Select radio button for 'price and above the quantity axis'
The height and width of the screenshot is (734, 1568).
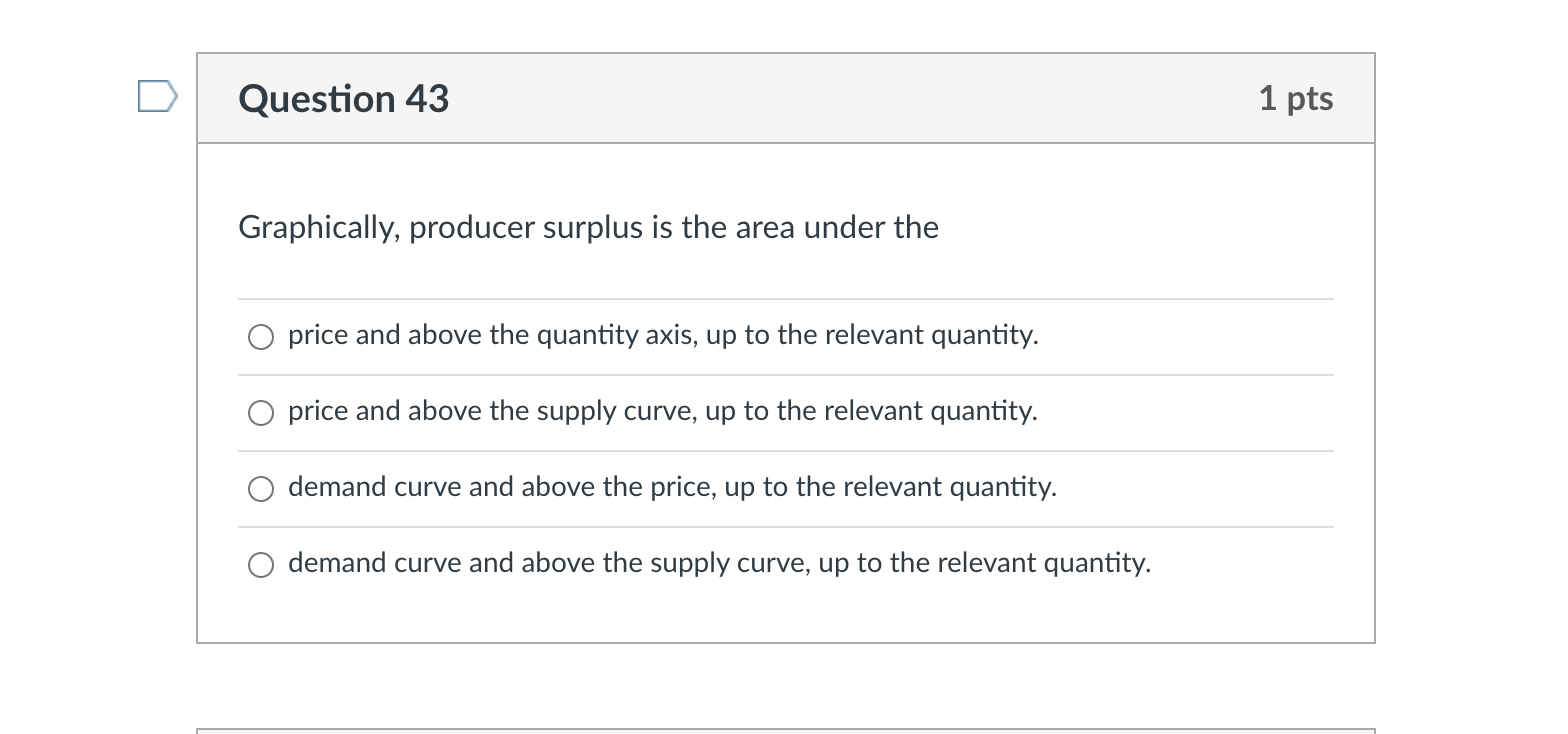(x=260, y=337)
